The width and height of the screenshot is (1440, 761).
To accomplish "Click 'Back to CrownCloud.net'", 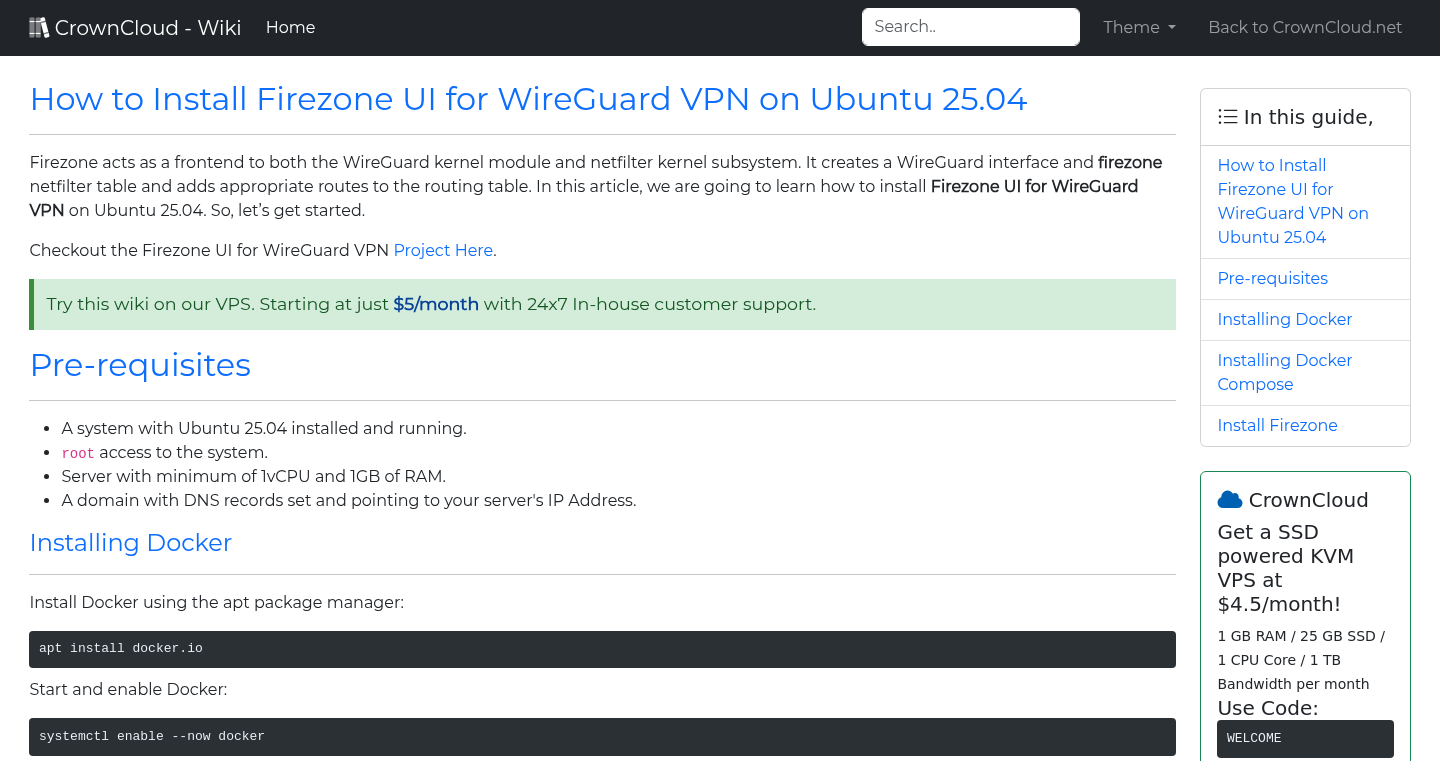I will [x=1305, y=27].
